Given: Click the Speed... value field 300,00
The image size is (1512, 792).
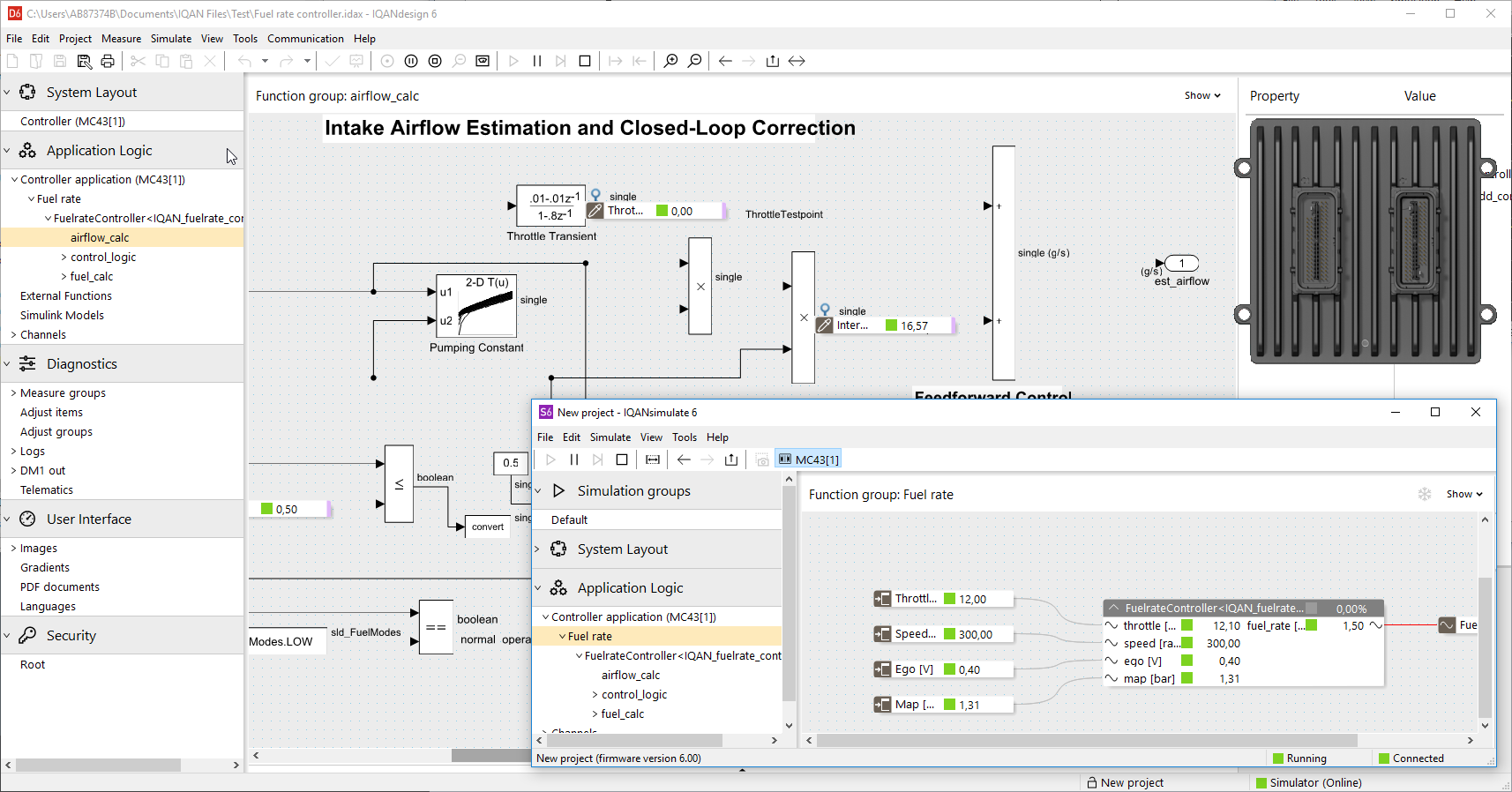Looking at the screenshot, I should 977,634.
